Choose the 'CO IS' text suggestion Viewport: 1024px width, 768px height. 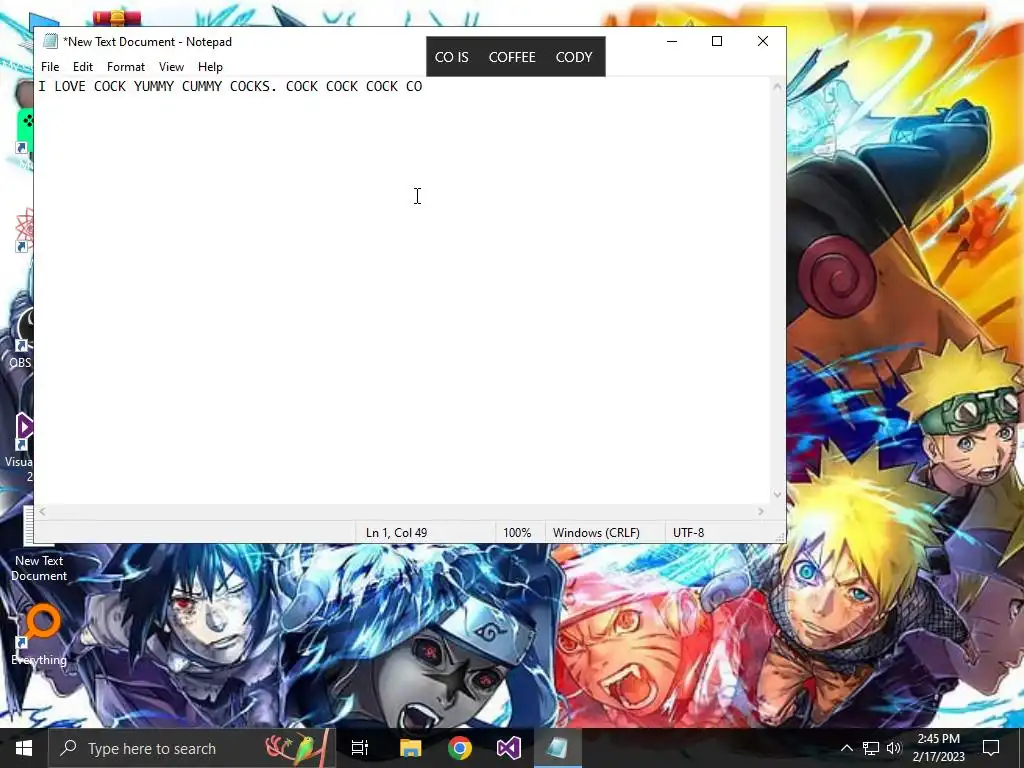point(451,57)
